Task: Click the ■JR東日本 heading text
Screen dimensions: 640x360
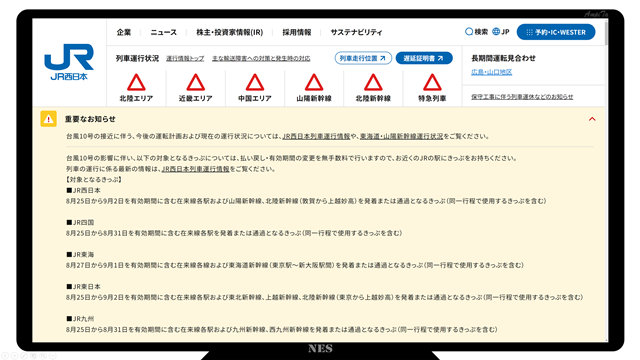Action: [83, 287]
